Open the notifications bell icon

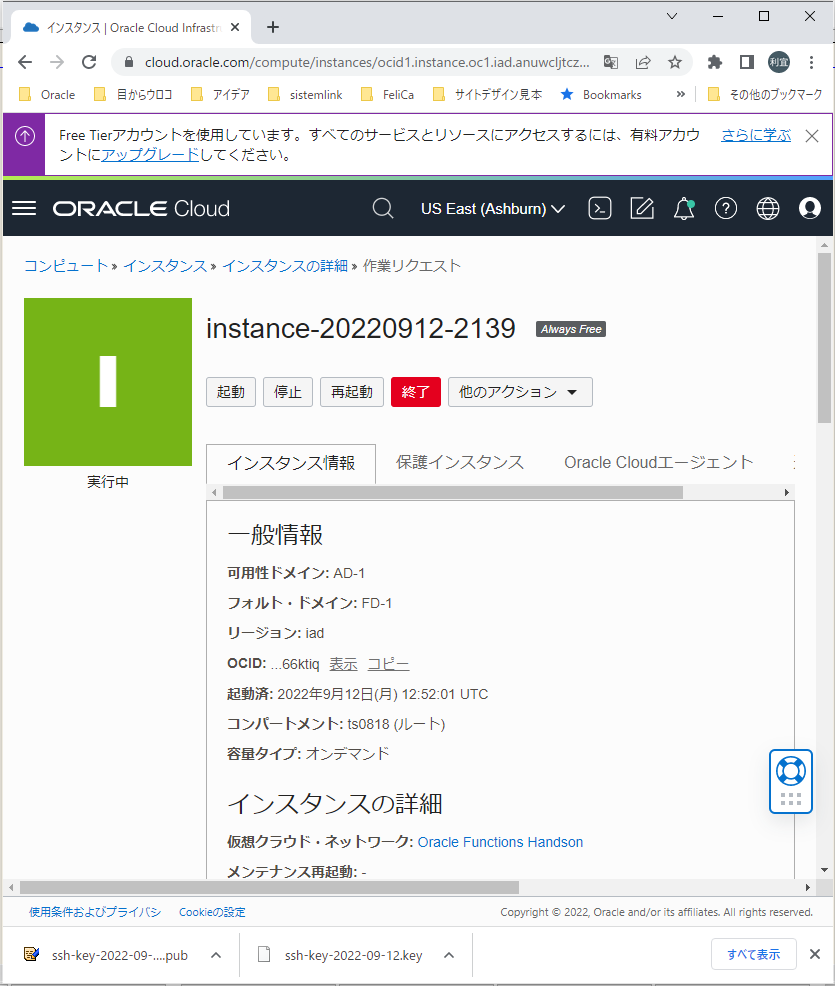pyautogui.click(x=684, y=208)
